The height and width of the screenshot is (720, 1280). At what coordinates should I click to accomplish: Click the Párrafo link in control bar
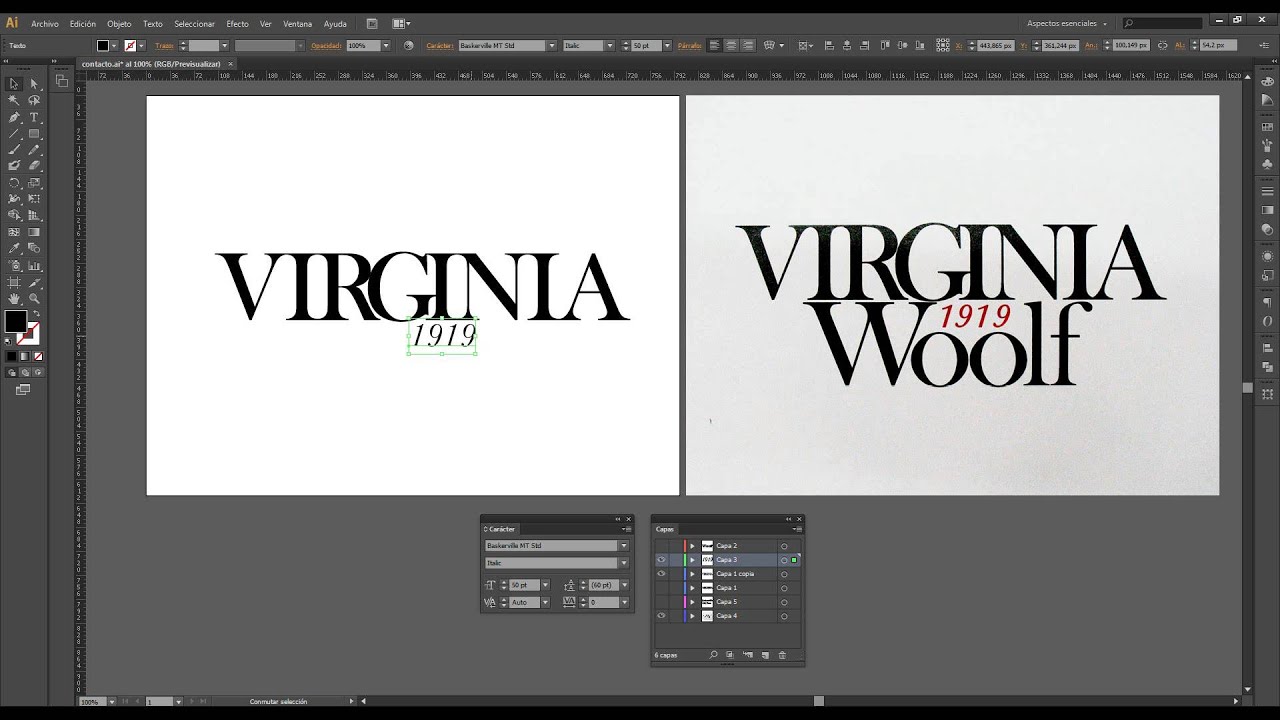(x=689, y=46)
